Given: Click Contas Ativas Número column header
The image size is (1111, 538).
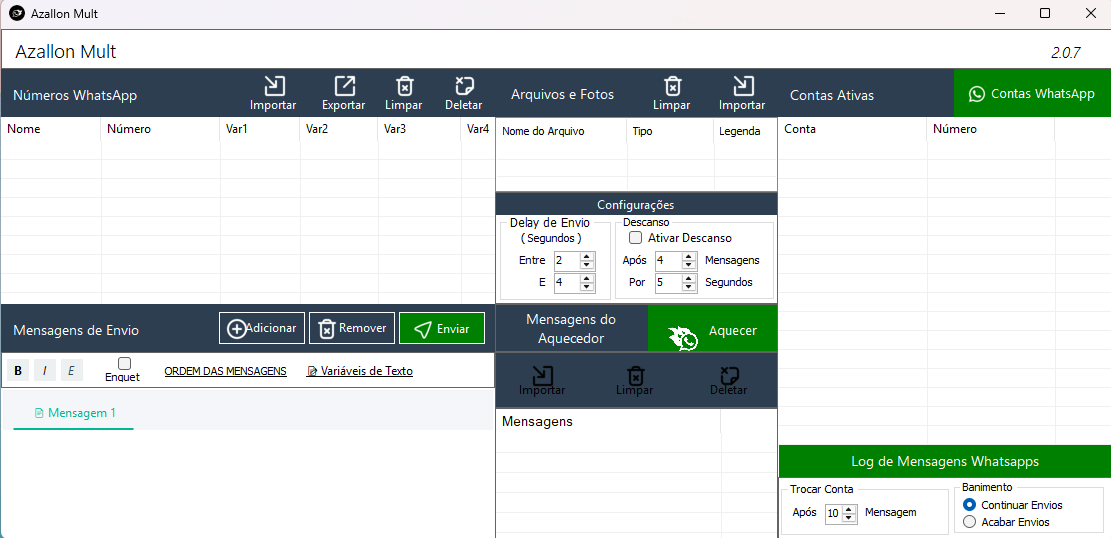Looking at the screenshot, I should 991,129.
